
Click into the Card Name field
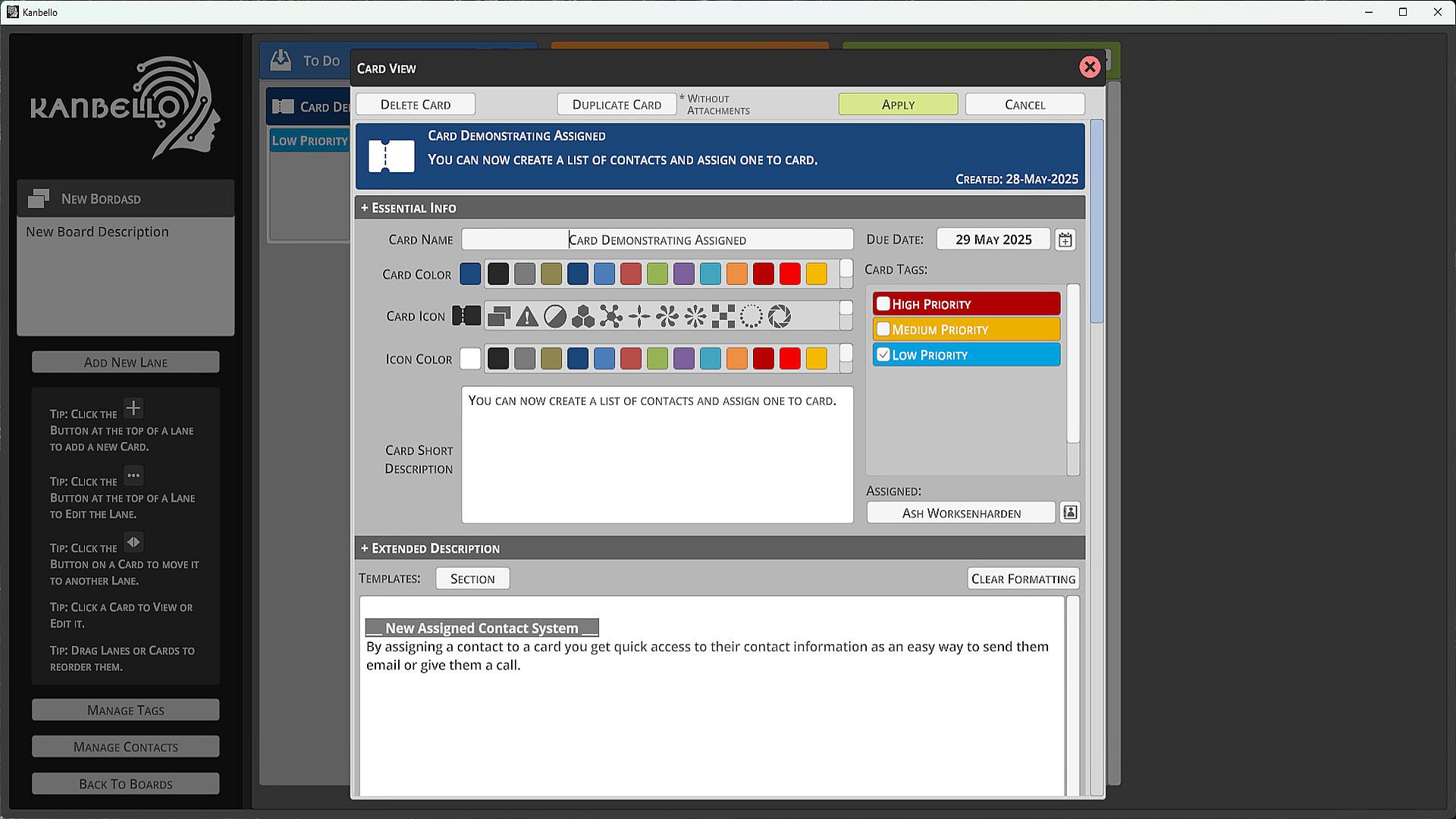657,240
